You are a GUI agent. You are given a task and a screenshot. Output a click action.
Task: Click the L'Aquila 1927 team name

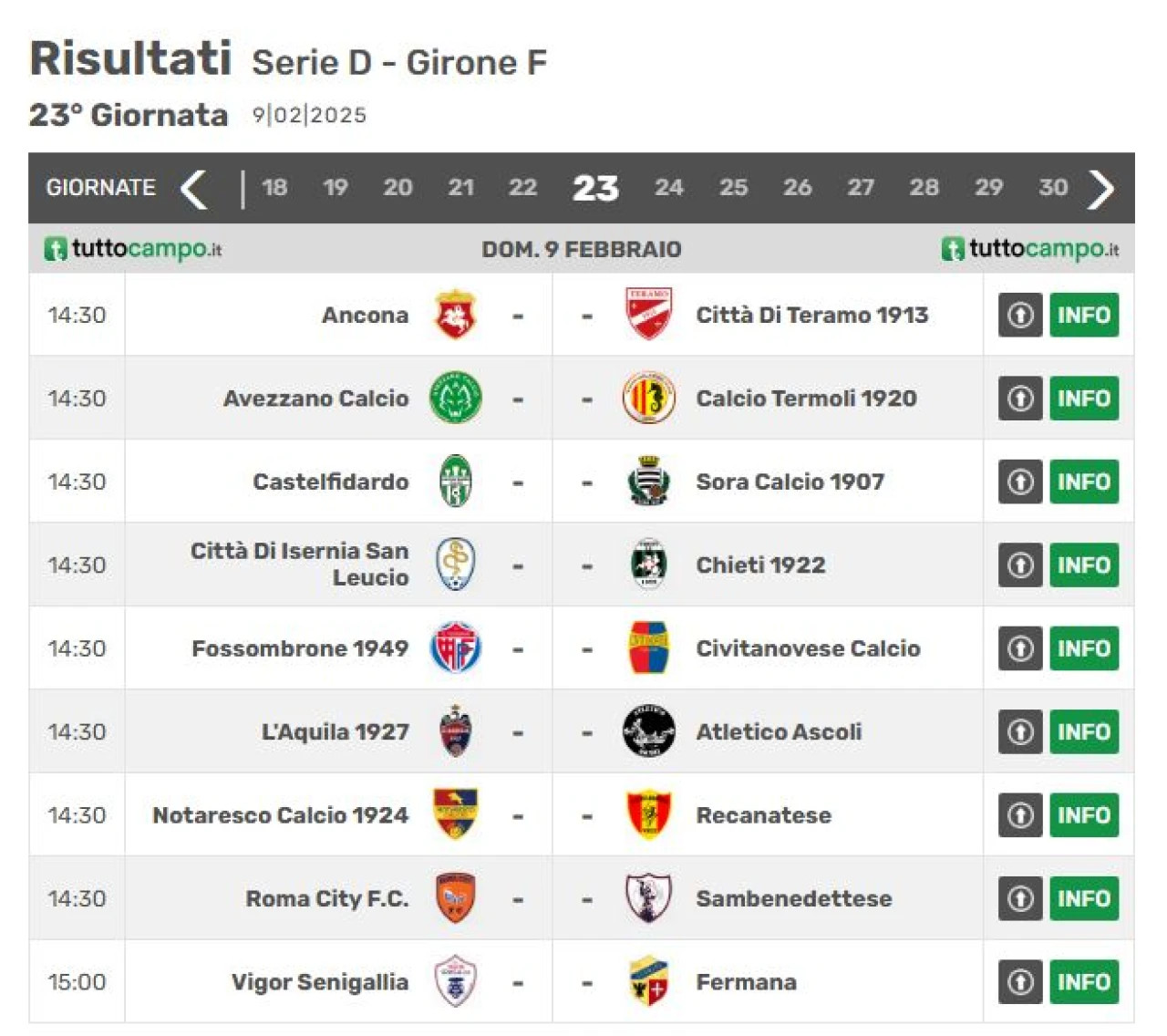tap(336, 731)
